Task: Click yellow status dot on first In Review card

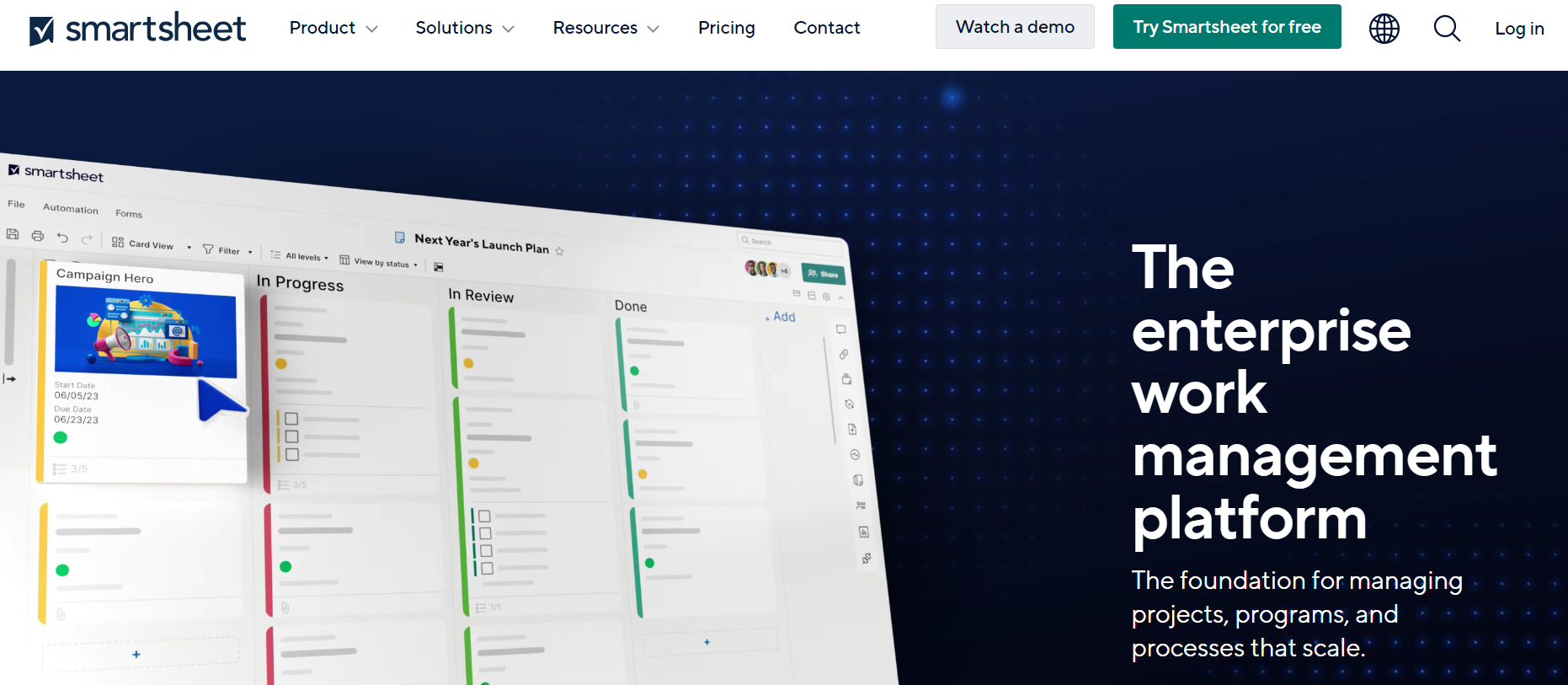Action: pos(468,363)
